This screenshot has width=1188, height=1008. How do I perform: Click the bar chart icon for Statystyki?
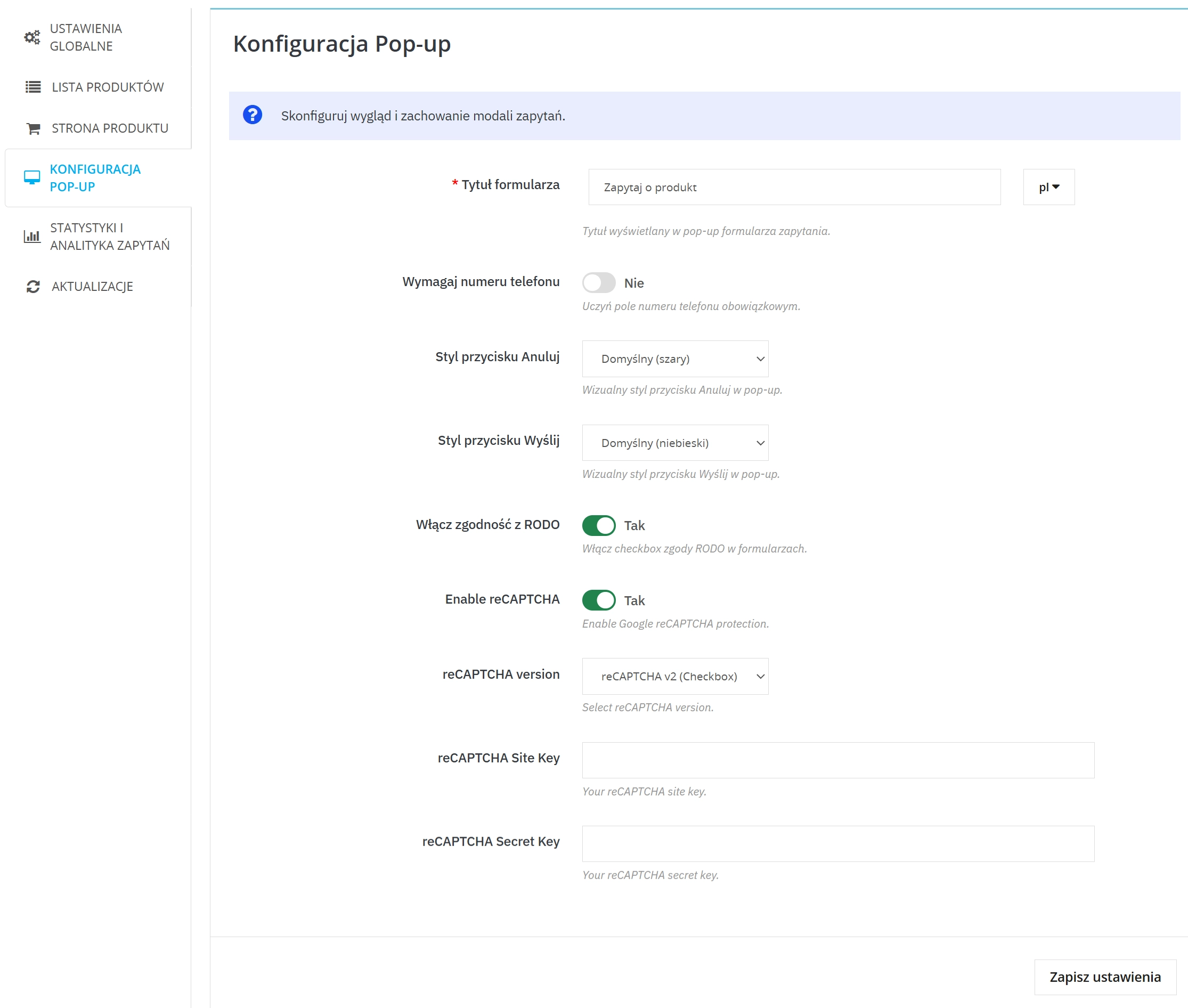click(x=32, y=236)
